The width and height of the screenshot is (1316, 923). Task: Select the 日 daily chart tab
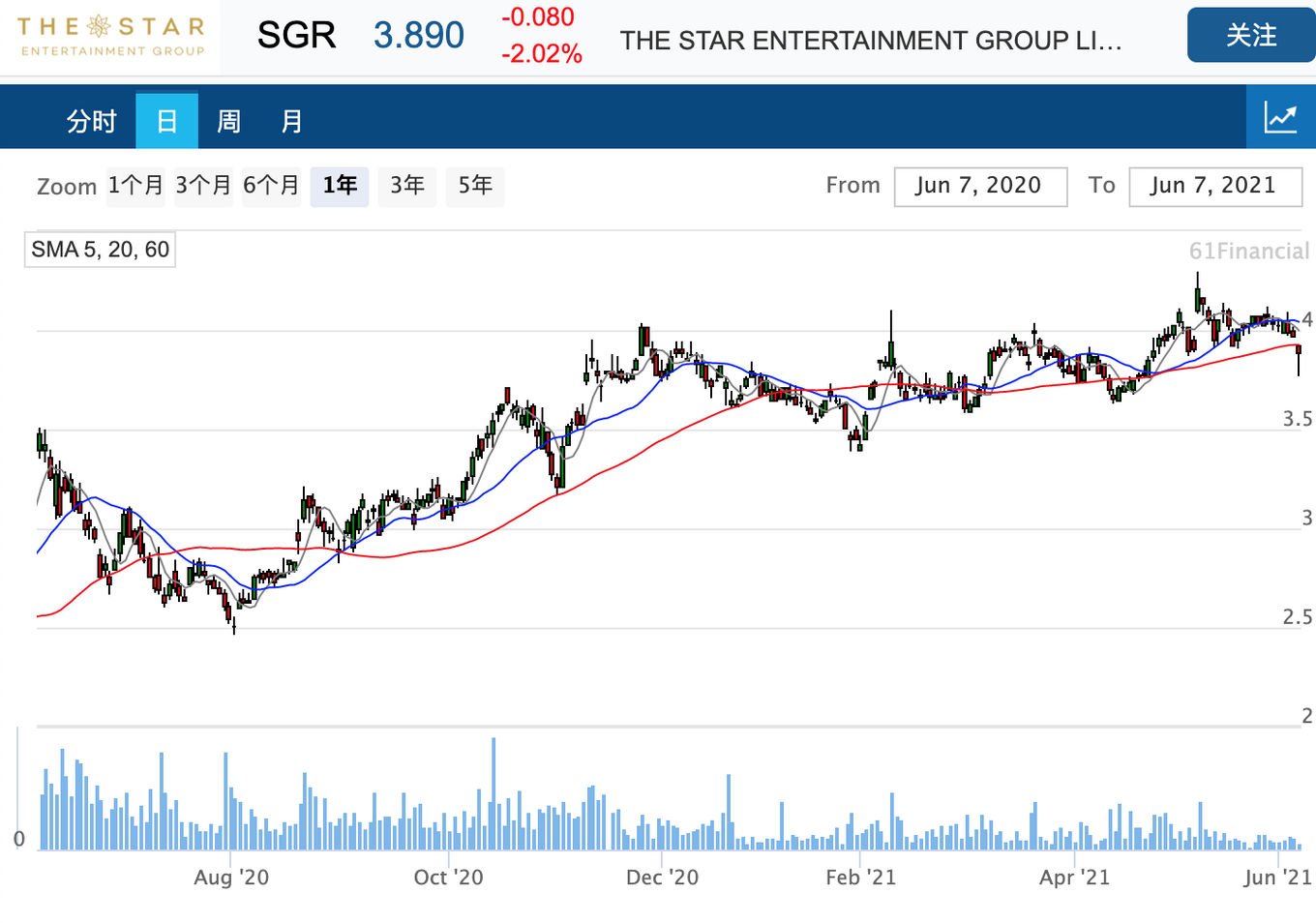[x=166, y=121]
